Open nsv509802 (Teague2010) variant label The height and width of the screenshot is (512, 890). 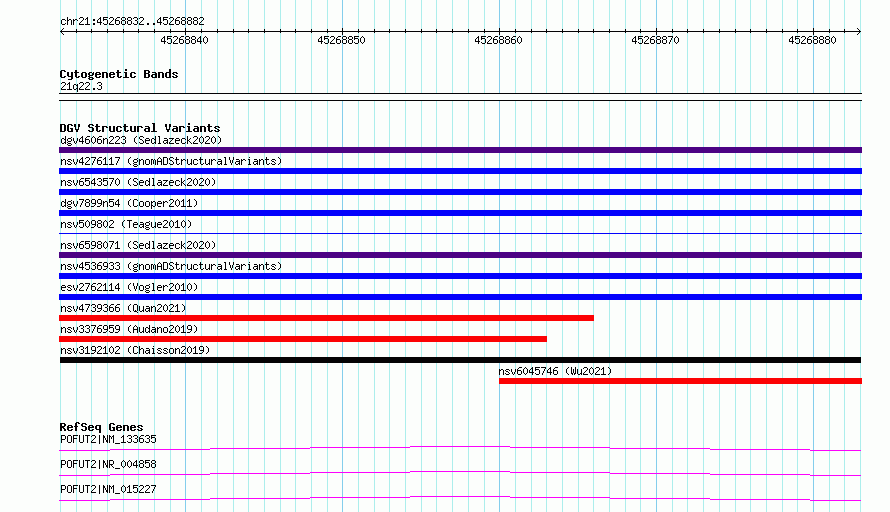tap(126, 224)
